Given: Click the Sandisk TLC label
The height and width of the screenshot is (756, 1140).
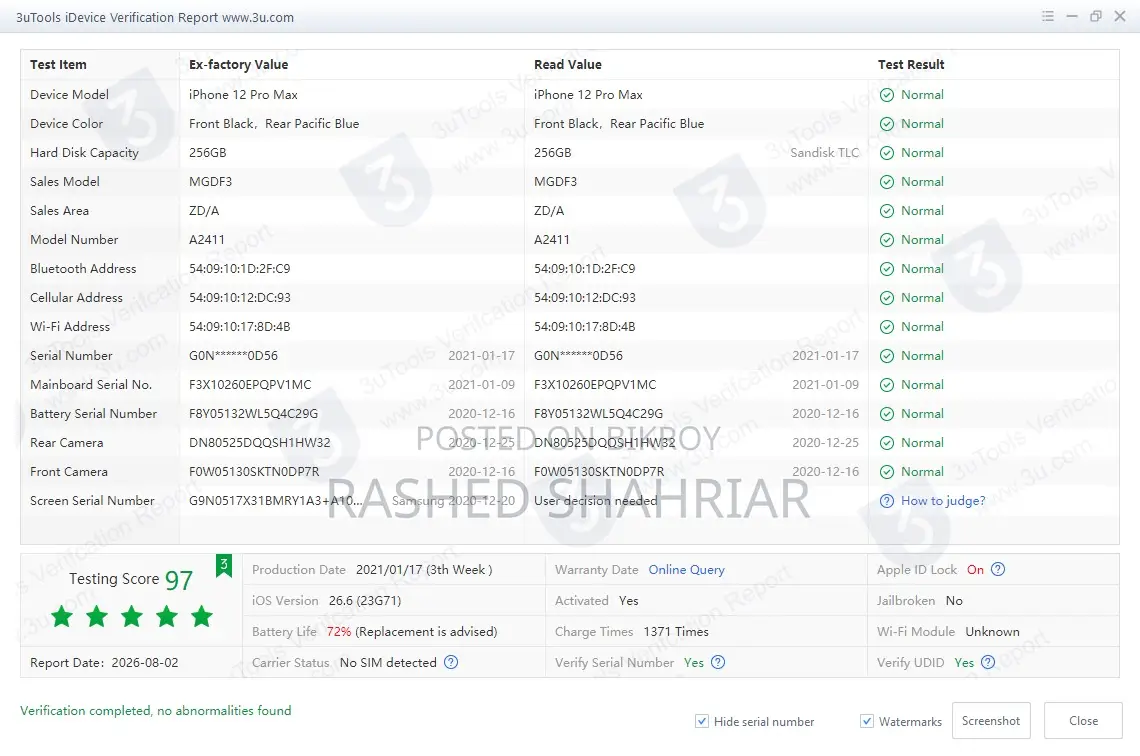Looking at the screenshot, I should 824,153.
